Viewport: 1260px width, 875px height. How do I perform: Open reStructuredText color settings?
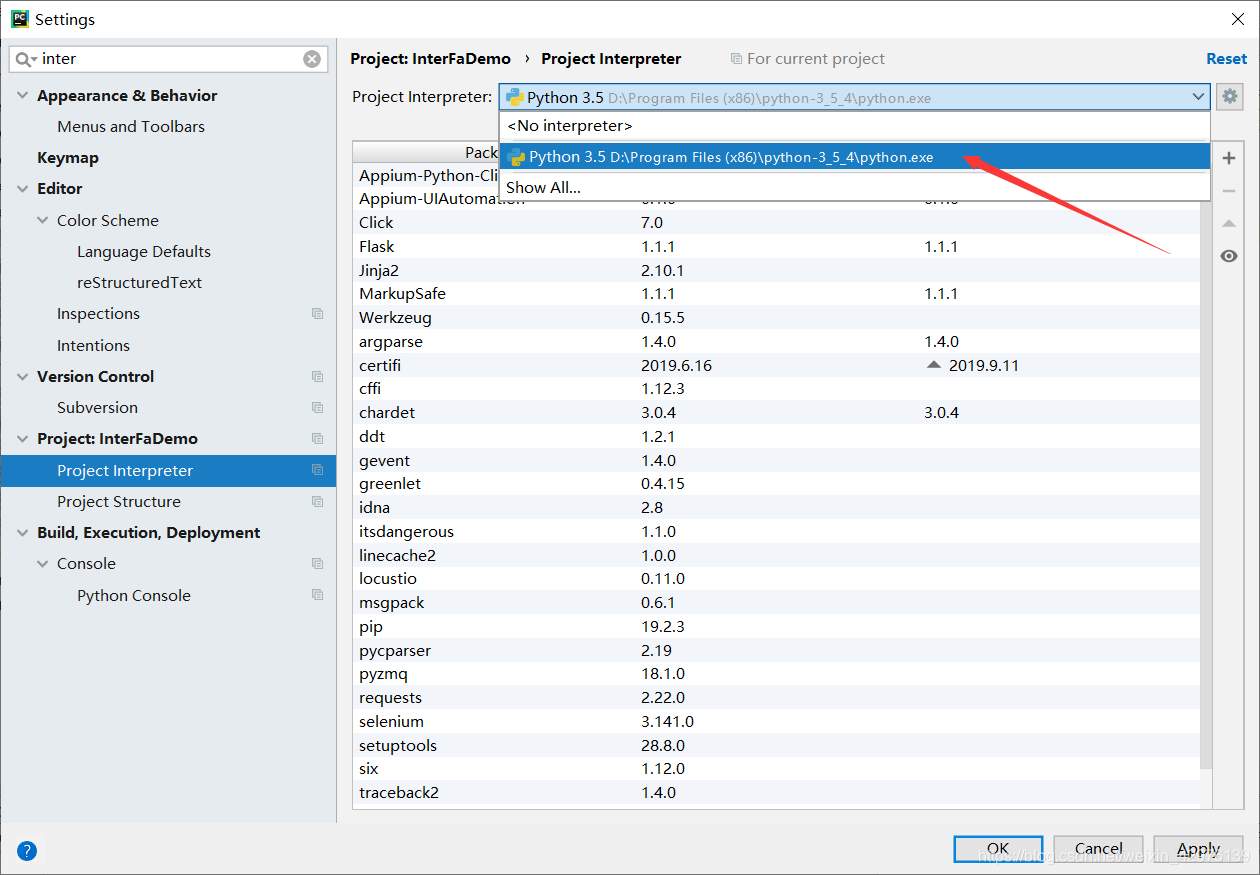coord(139,283)
